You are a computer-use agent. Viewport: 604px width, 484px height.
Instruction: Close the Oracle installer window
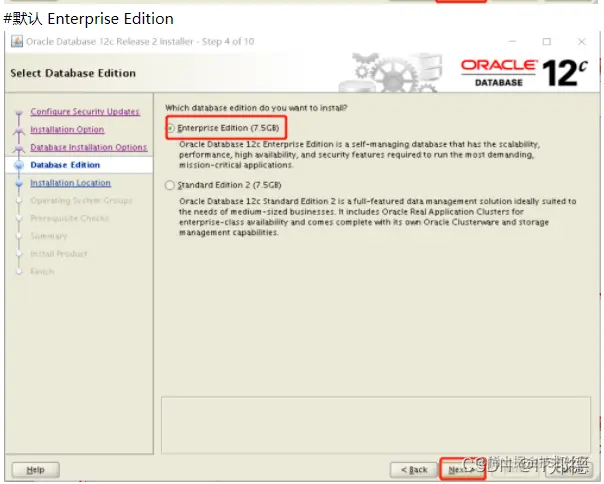pos(582,41)
